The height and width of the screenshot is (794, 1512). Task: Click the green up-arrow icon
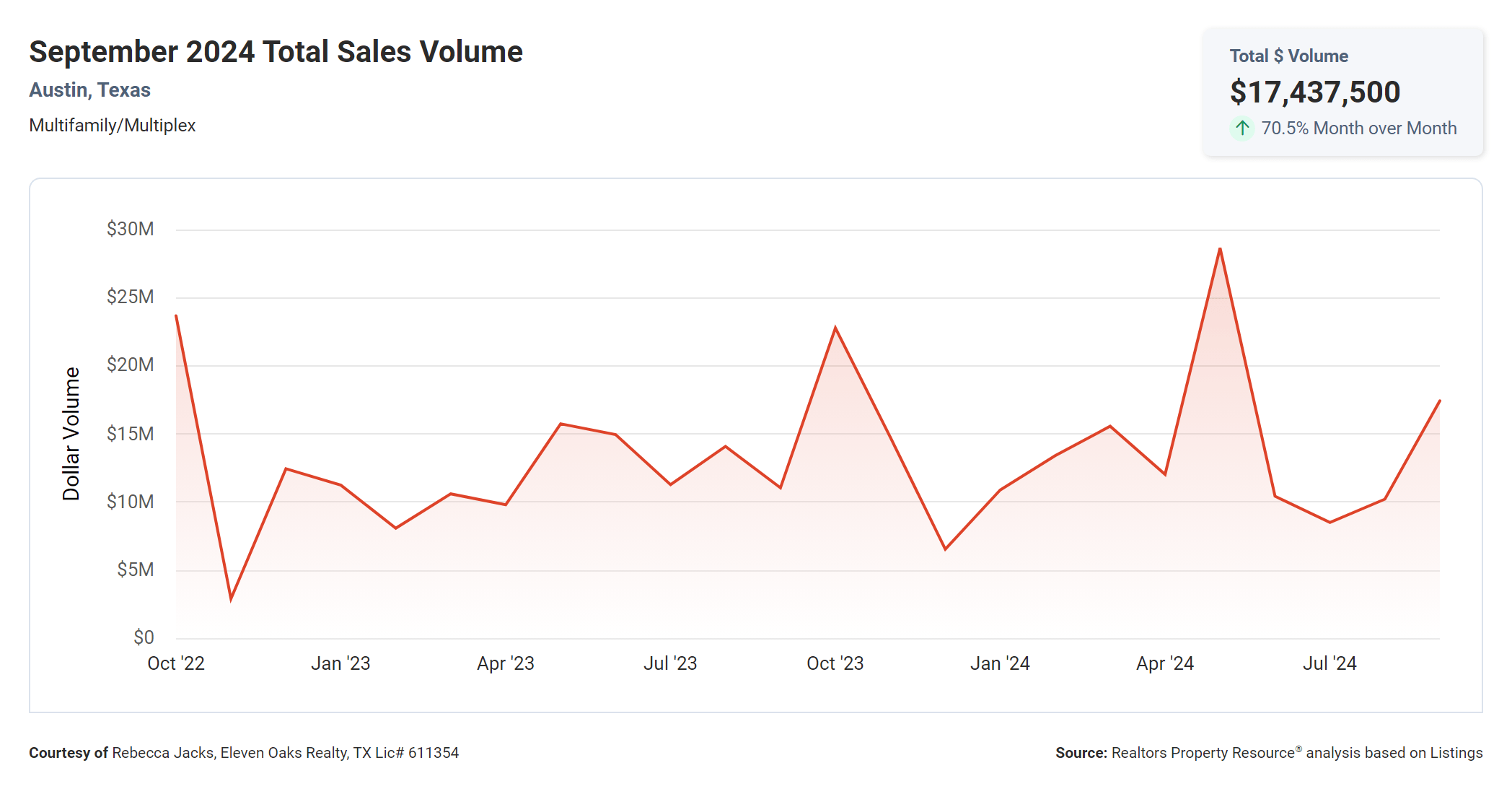click(x=1241, y=128)
